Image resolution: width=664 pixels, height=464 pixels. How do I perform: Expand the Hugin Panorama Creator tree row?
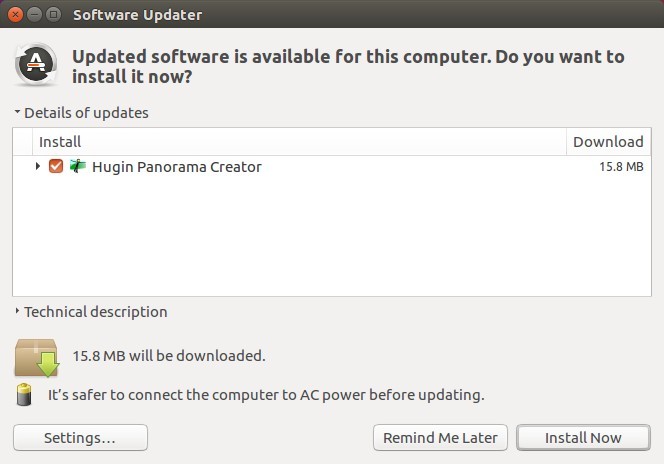38,166
